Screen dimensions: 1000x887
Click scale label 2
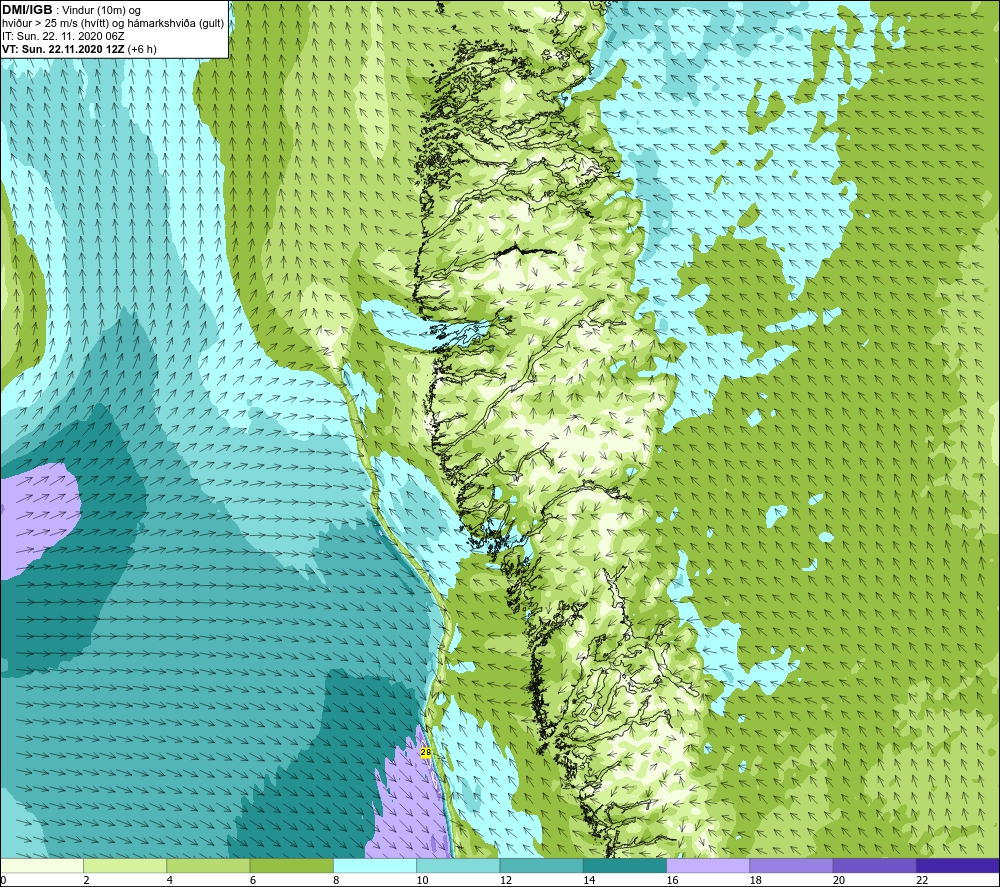(86, 880)
